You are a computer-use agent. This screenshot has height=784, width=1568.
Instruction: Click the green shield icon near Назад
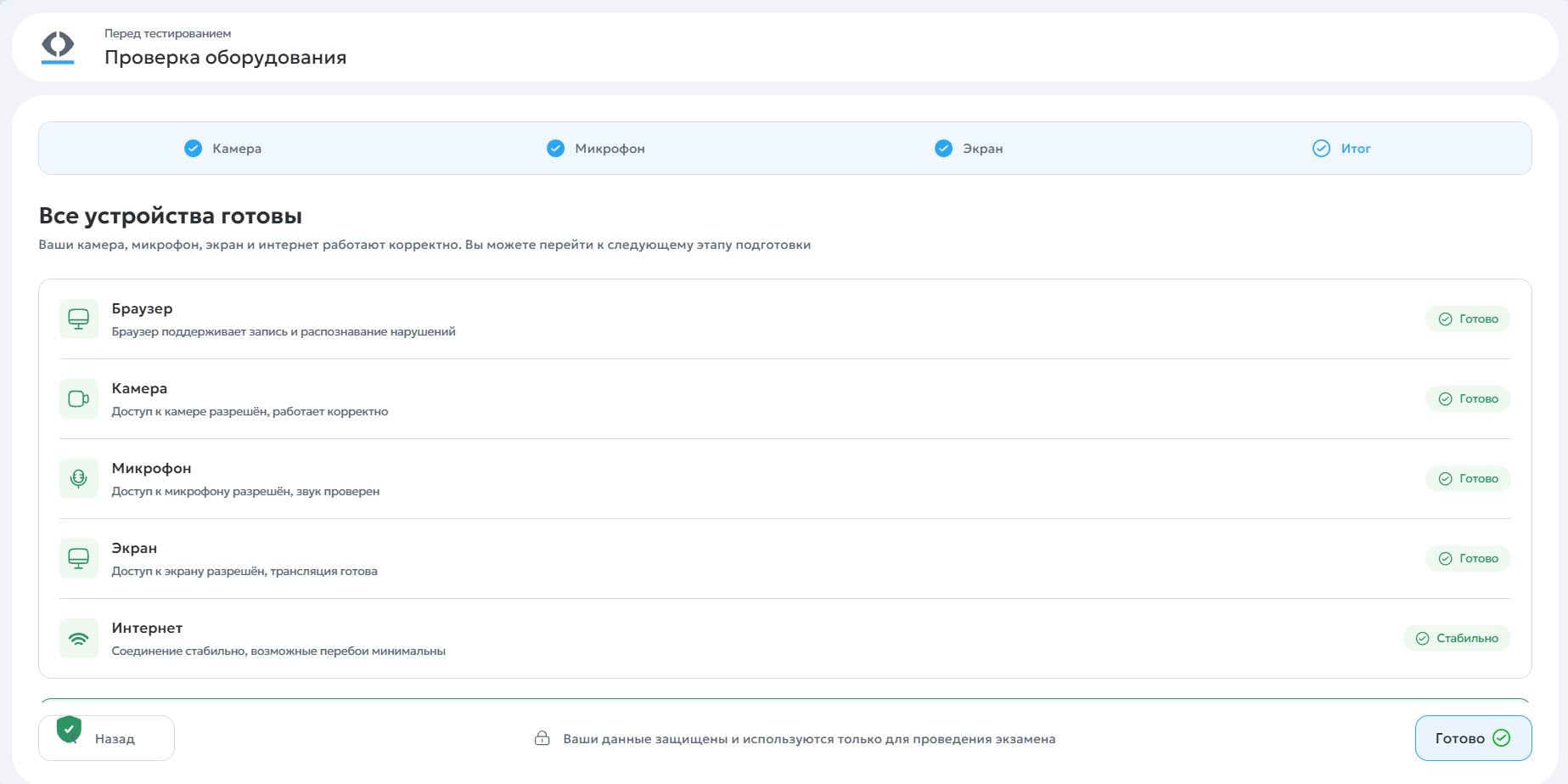[69, 729]
